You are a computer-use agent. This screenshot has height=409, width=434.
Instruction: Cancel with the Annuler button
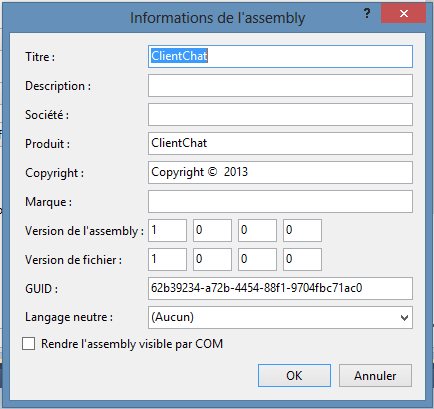coord(375,376)
